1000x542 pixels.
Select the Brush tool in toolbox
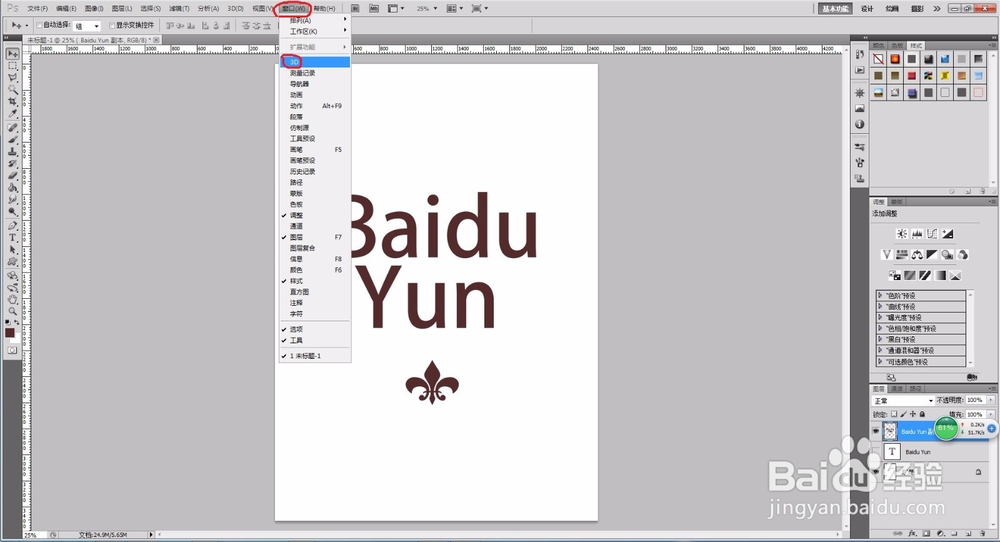[12, 140]
